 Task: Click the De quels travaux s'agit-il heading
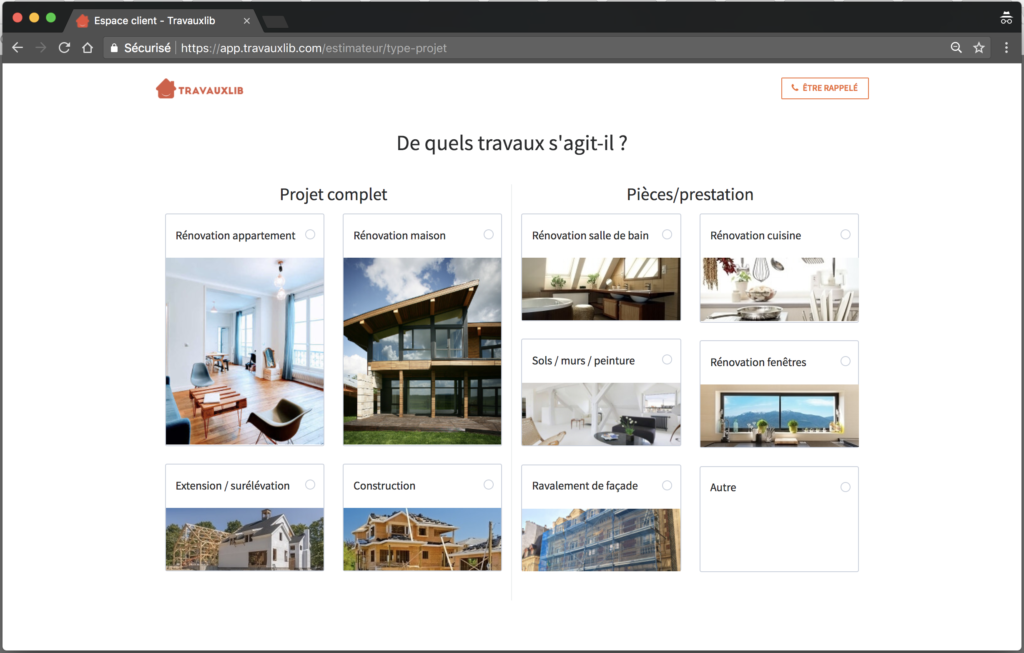click(x=512, y=143)
